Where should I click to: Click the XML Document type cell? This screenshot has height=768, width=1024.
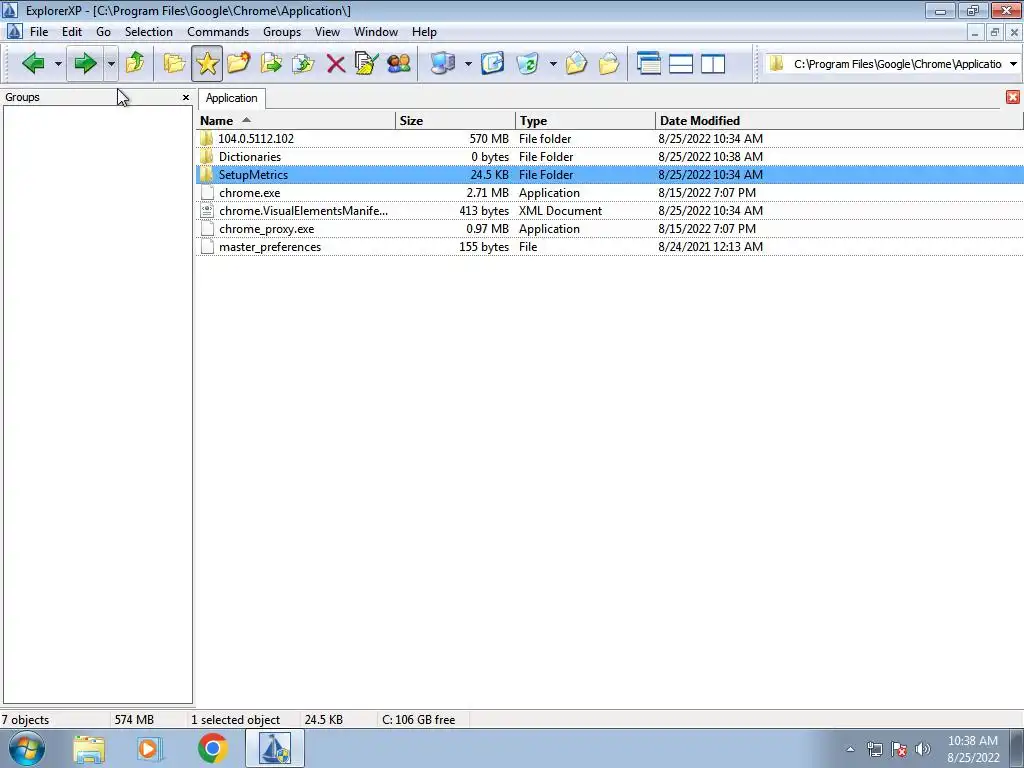coord(560,211)
